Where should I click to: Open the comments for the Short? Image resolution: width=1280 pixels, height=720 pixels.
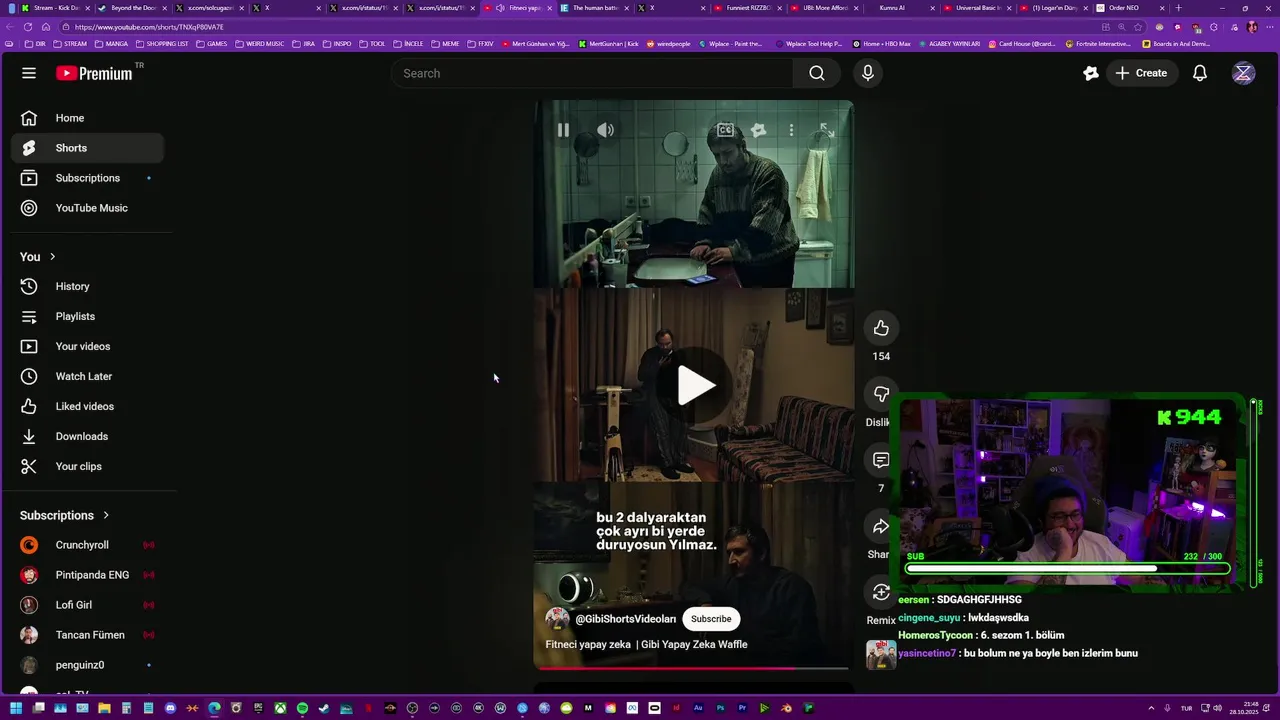881,460
